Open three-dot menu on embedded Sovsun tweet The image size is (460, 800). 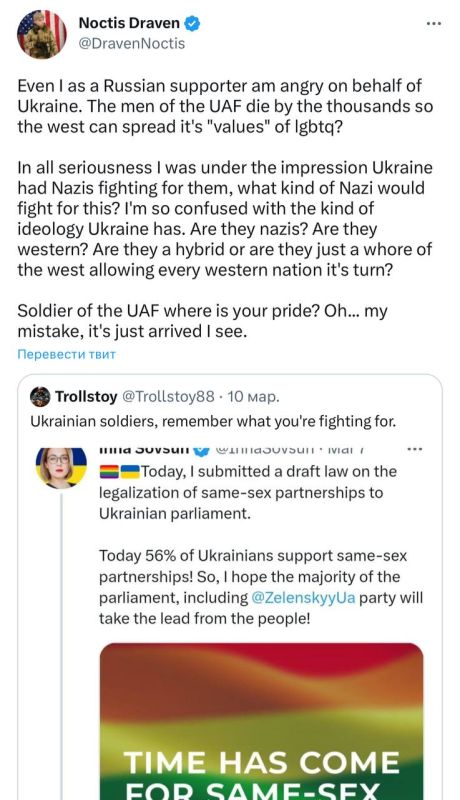415,449
